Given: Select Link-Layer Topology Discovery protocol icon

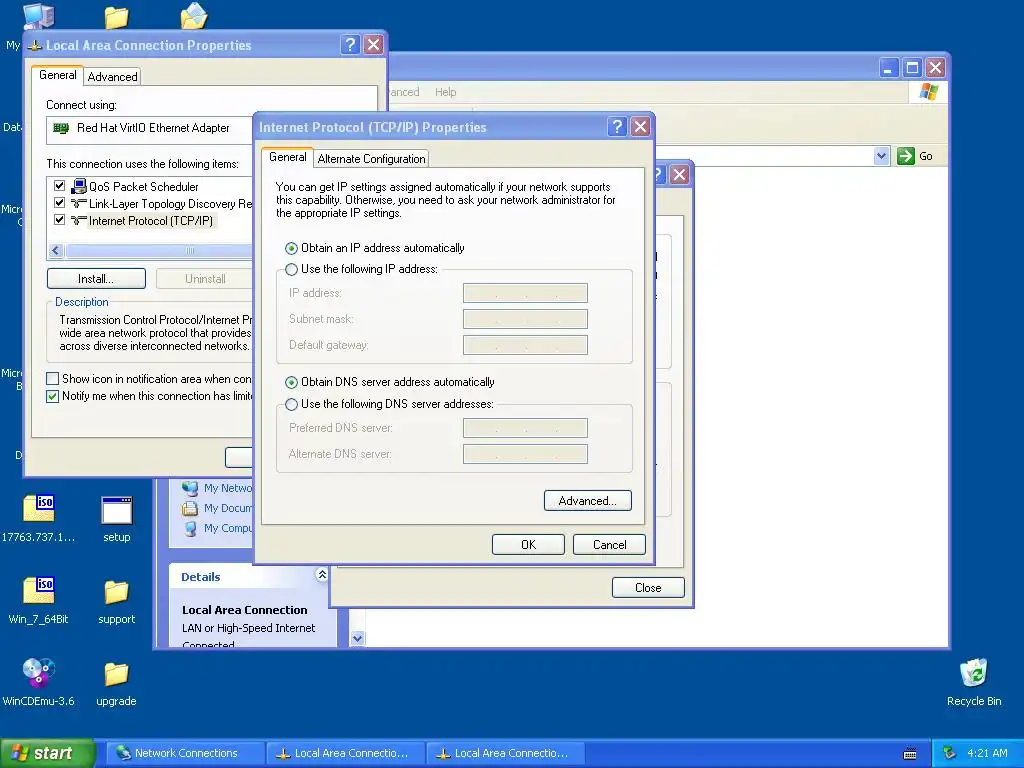Looking at the screenshot, I should click(x=79, y=203).
